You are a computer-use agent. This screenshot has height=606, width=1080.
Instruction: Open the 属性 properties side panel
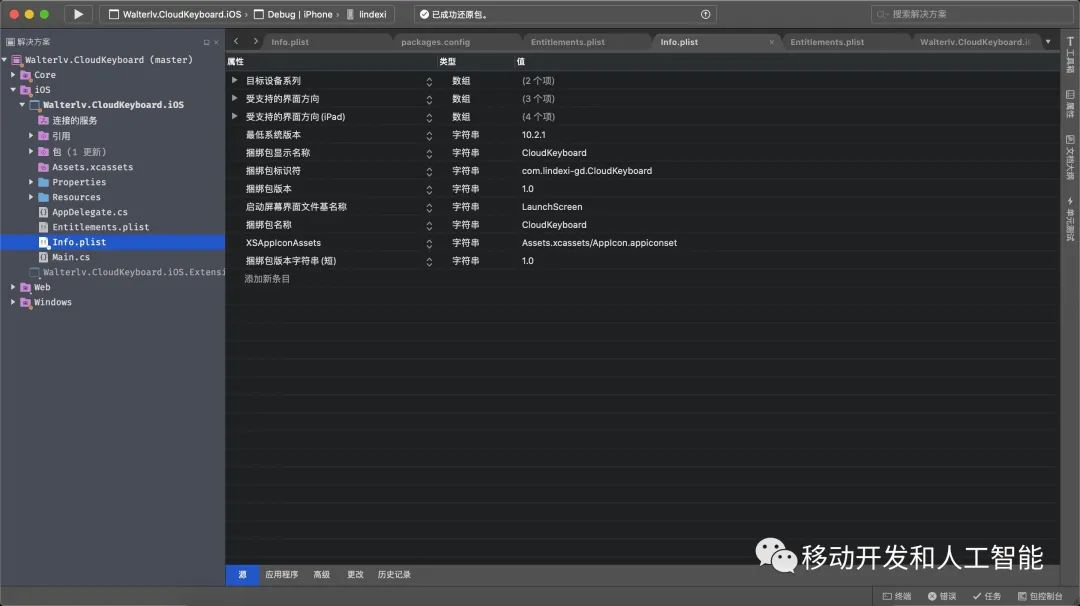[x=1070, y=103]
